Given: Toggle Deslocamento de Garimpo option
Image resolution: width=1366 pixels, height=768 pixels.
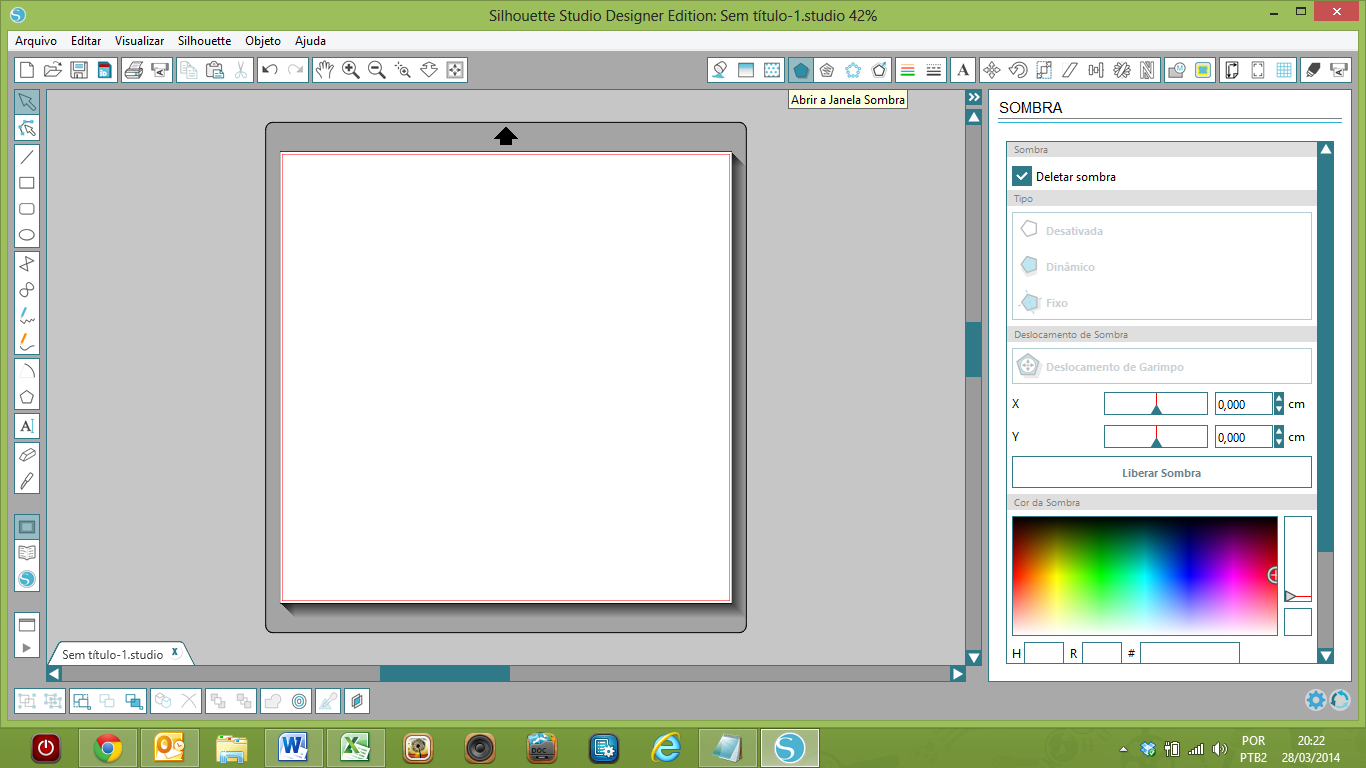Looking at the screenshot, I should (x=1161, y=366).
